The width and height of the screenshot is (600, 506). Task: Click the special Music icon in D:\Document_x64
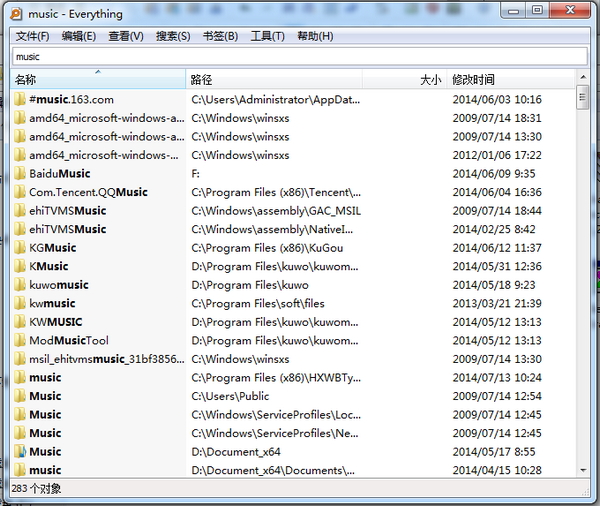point(20,452)
